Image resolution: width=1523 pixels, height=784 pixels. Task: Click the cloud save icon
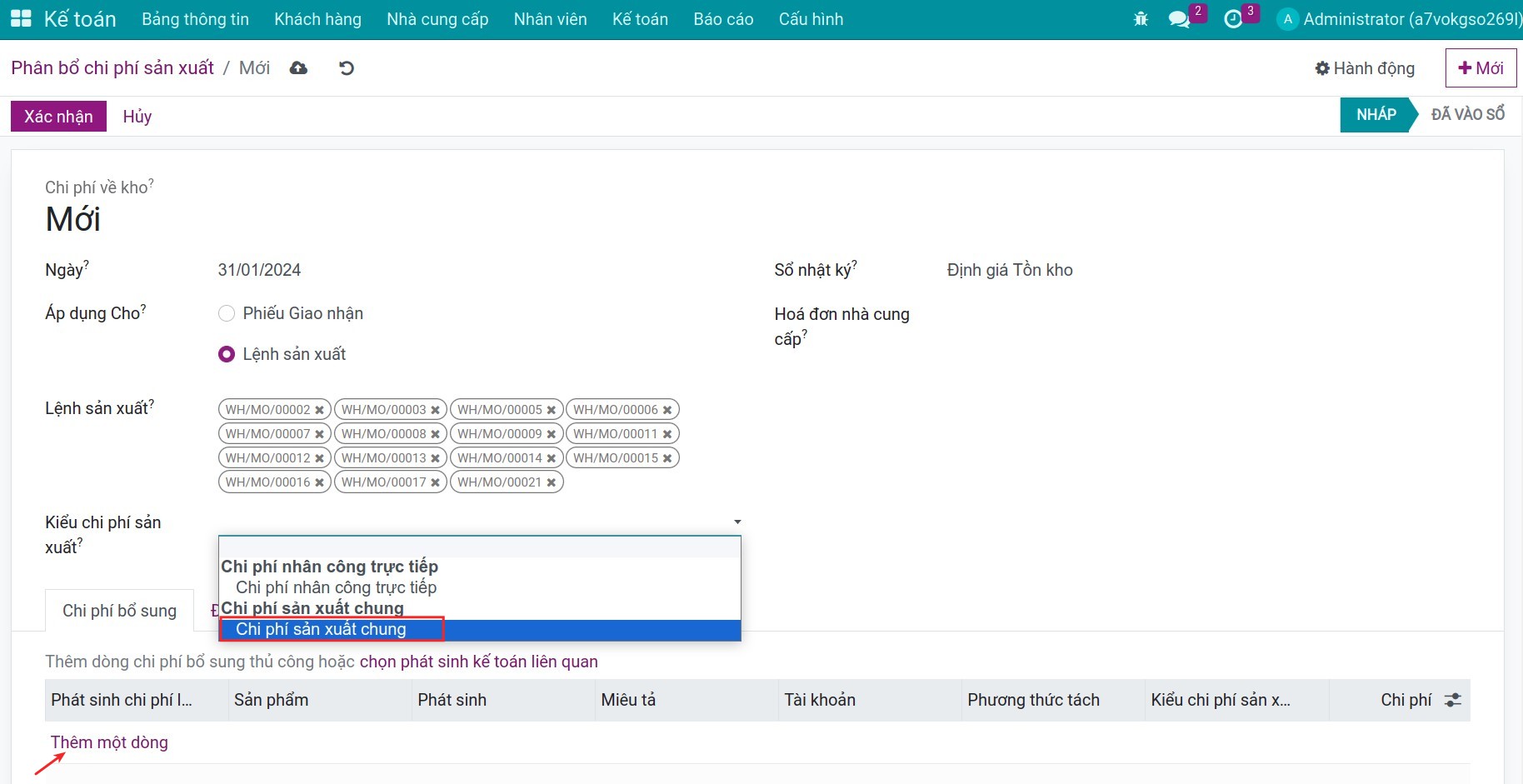coord(298,68)
